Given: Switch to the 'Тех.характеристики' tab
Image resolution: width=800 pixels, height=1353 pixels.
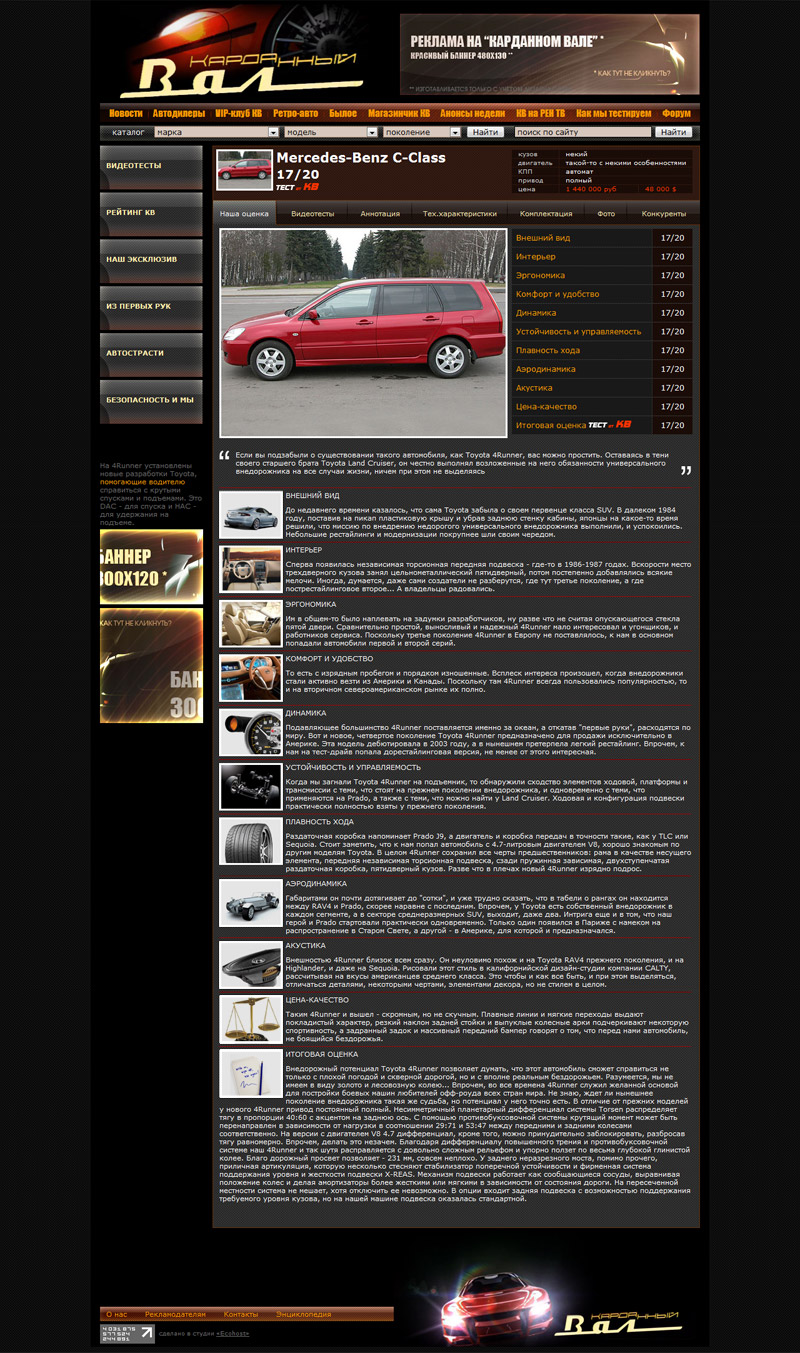Looking at the screenshot, I should click(x=459, y=213).
